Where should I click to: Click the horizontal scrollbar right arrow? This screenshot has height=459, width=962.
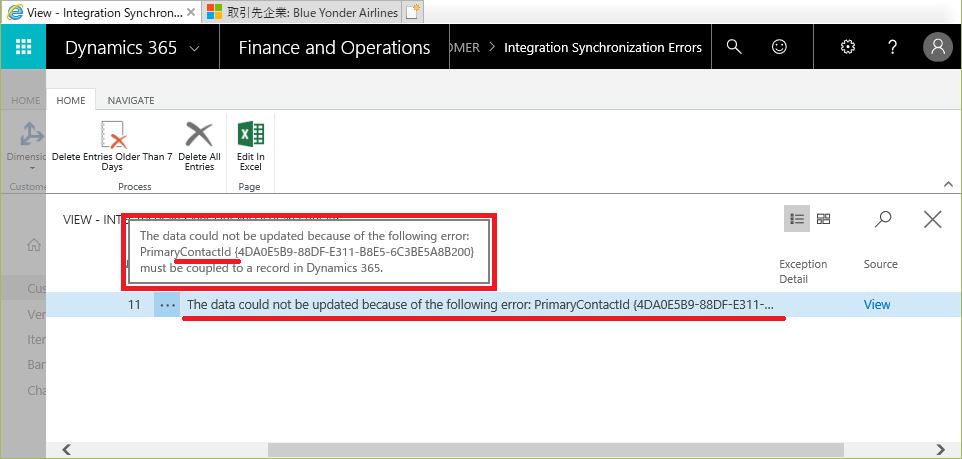pyautogui.click(x=940, y=450)
